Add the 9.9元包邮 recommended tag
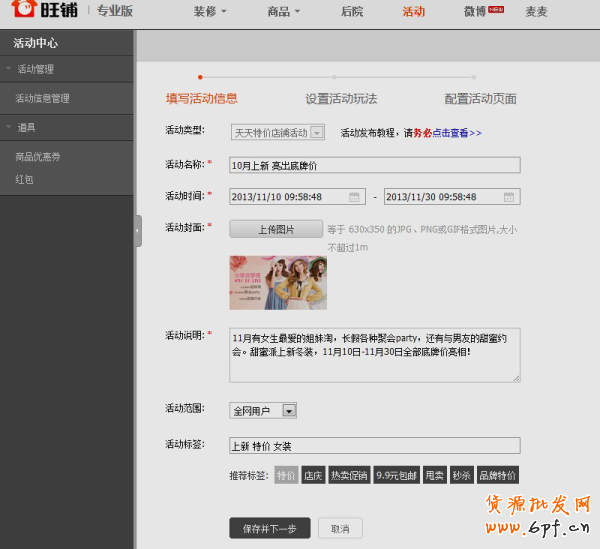Screen dimensions: 600x549 [395, 475]
